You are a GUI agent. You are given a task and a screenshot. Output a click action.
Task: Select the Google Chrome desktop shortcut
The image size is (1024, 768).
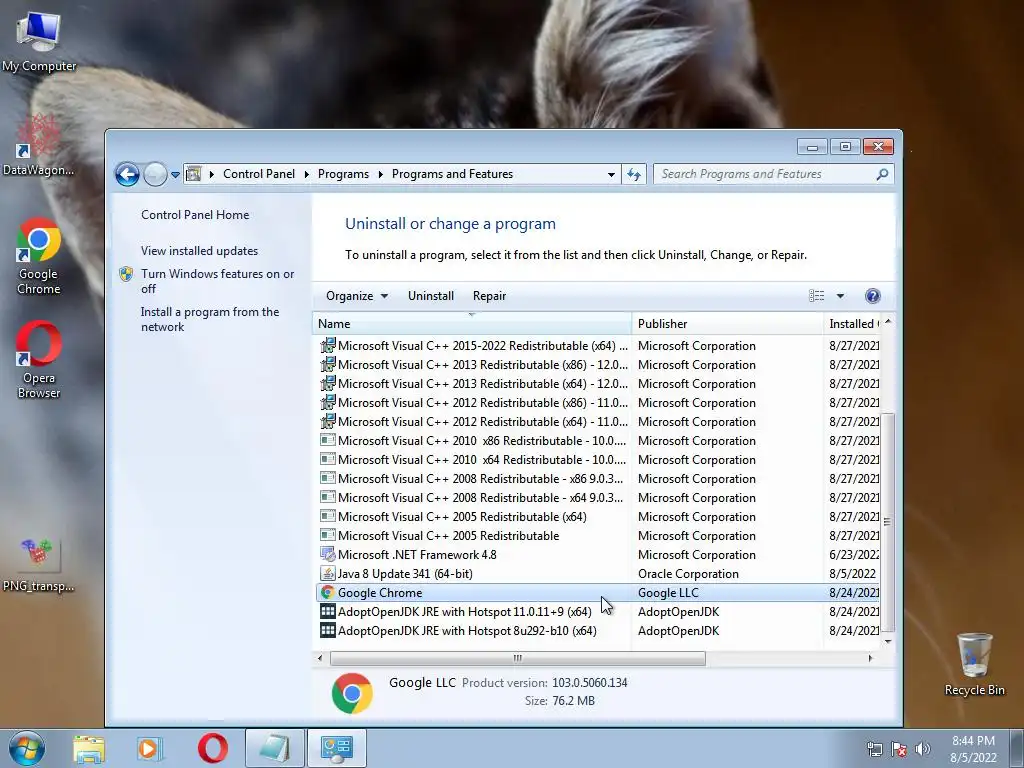click(39, 255)
